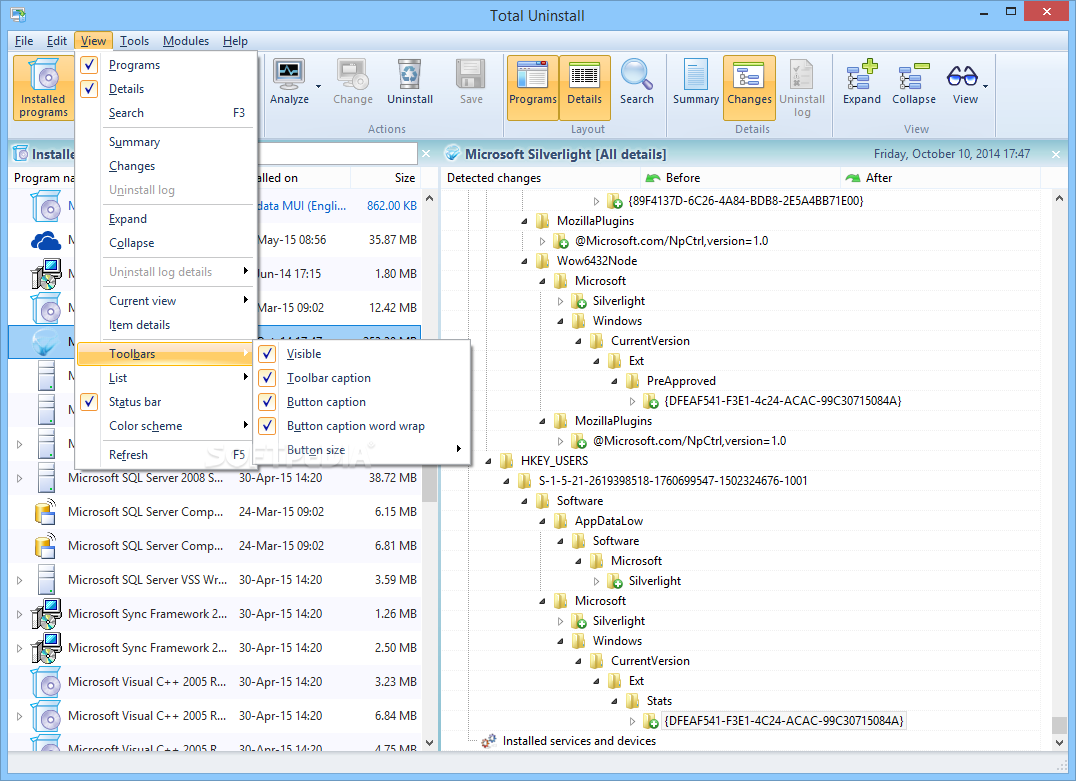Screen dimensions: 1076x781
Task: Collapse the Wow6432Node tree node
Action: 524,261
